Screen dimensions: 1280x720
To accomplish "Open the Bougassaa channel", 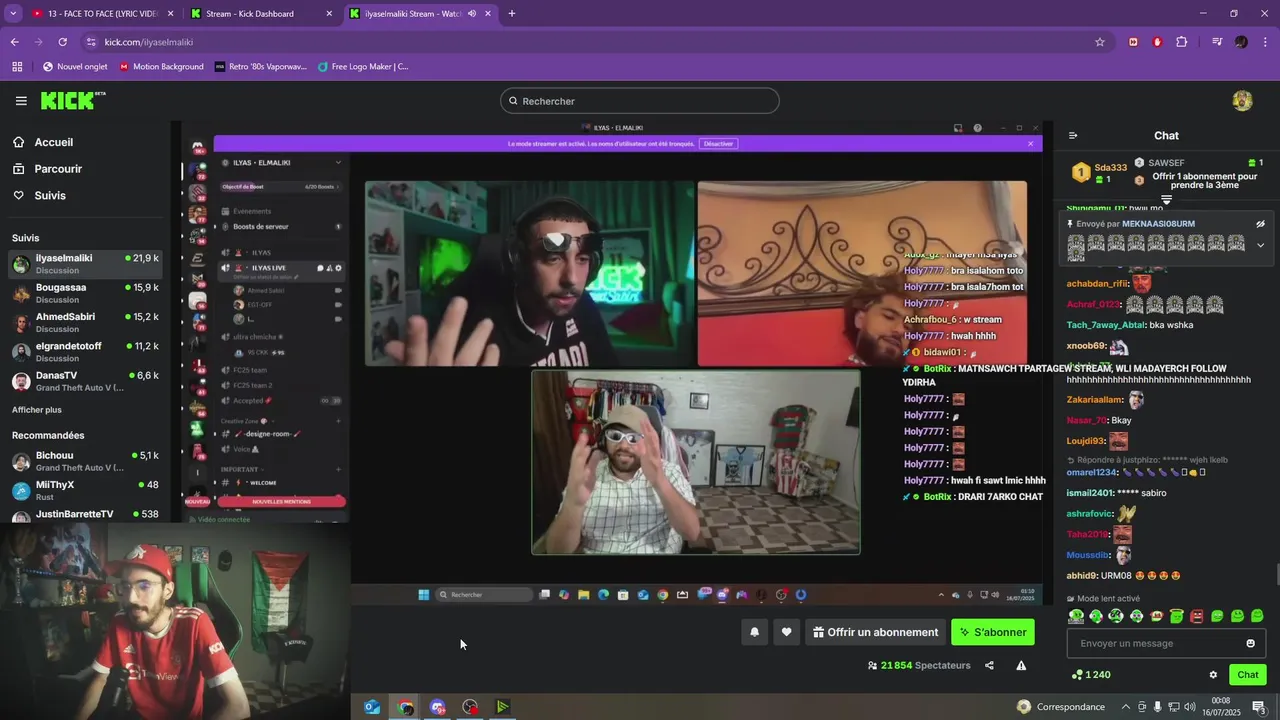I will tap(85, 293).
